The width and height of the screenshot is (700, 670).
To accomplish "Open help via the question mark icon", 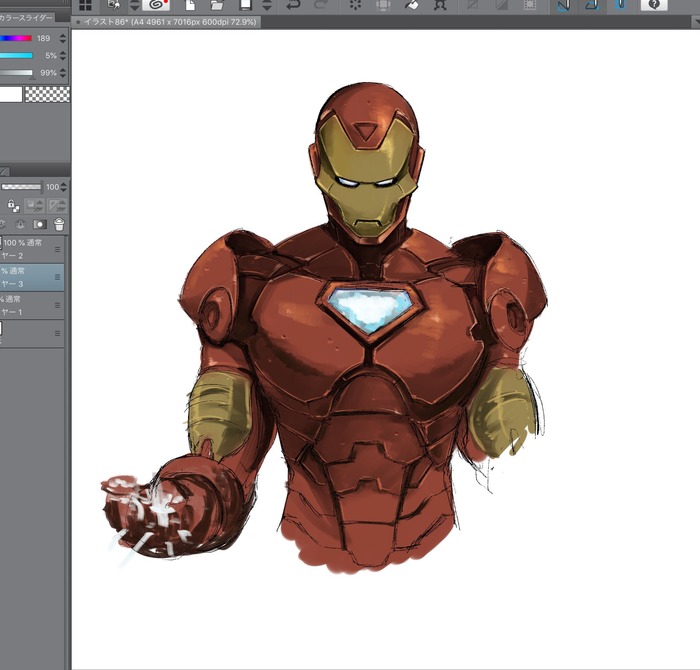I will click(653, 5).
